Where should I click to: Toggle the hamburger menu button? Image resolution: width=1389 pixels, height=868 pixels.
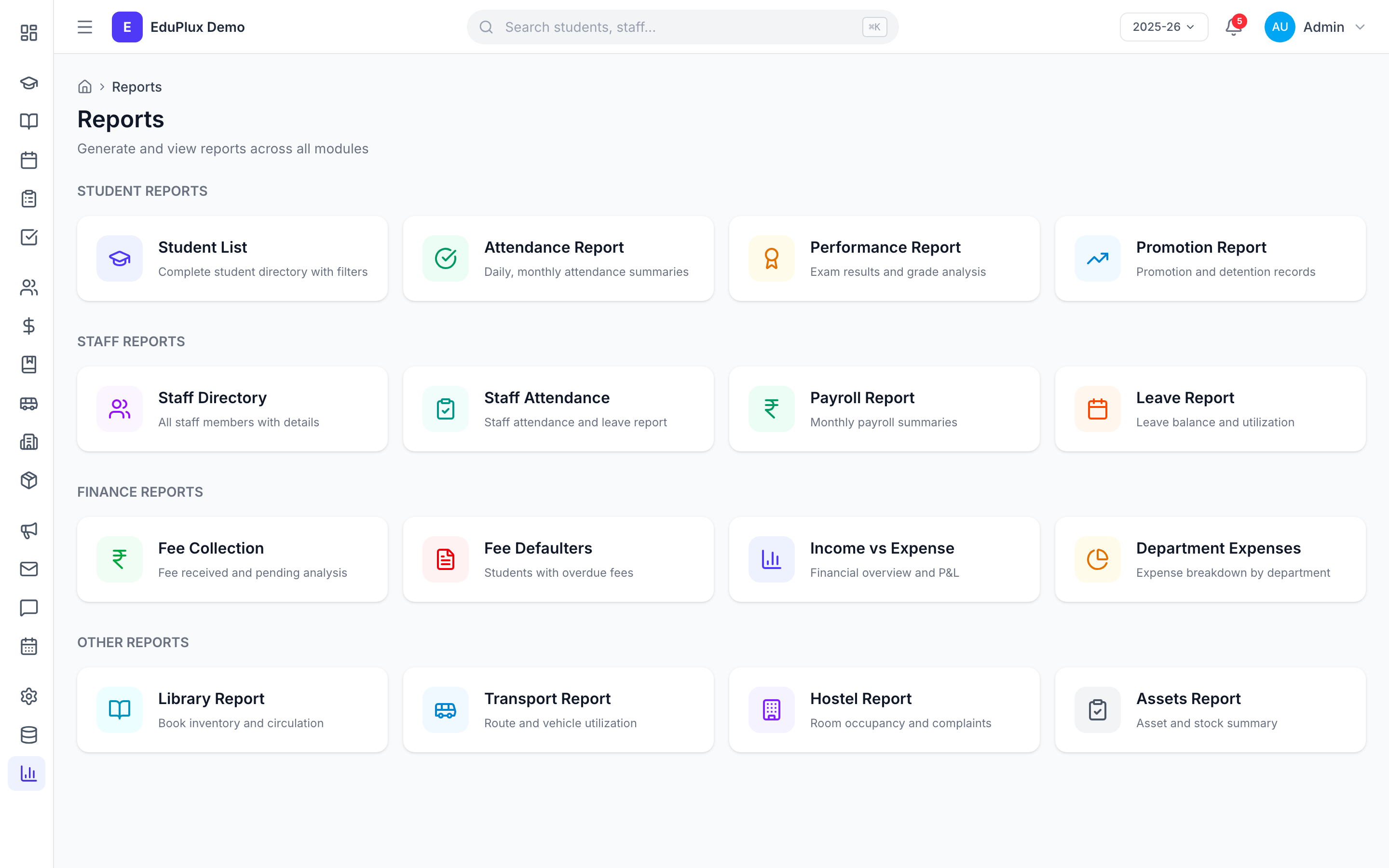coord(85,27)
